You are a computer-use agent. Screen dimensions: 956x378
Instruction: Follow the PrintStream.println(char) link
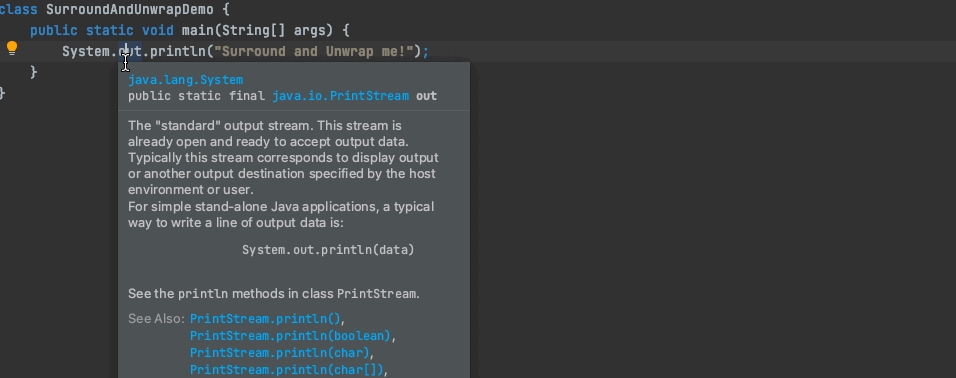280,353
